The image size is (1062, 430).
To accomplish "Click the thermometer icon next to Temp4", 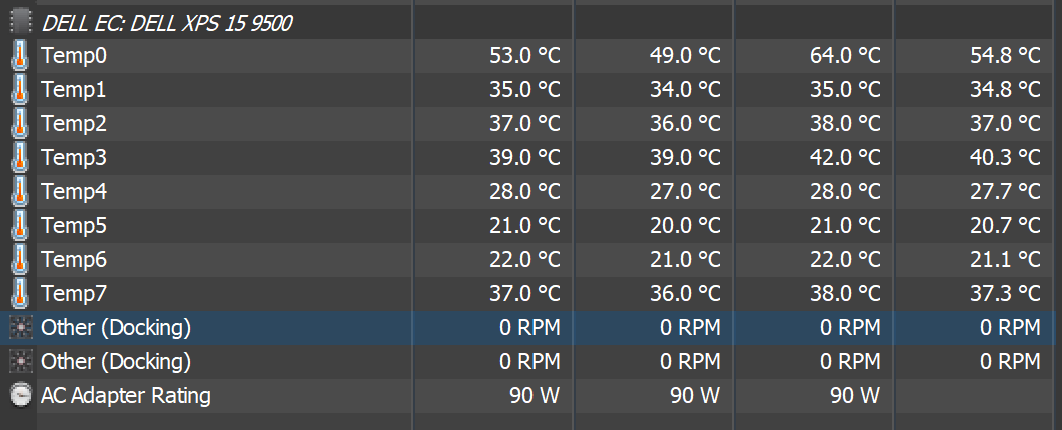I will 20,192.
